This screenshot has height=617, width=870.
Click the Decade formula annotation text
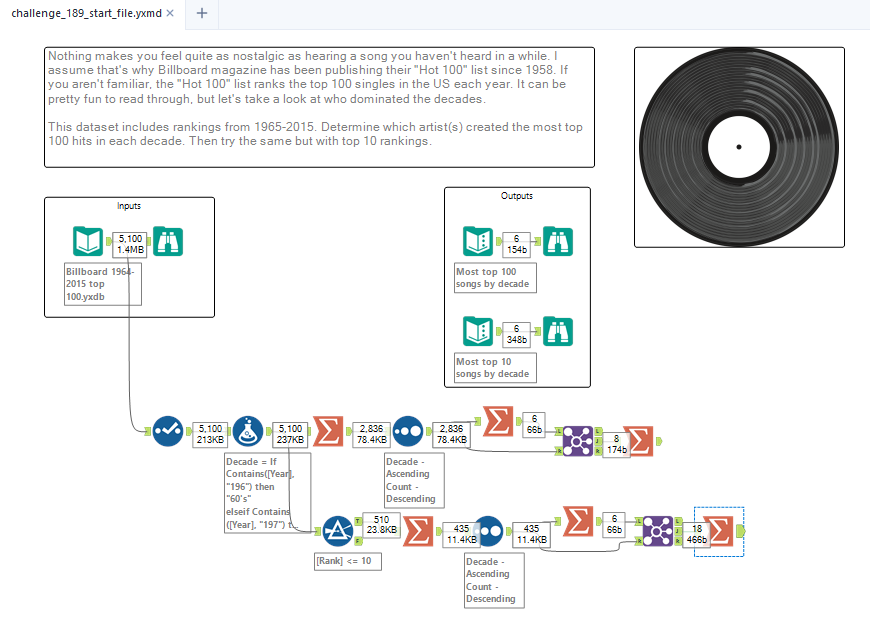point(267,493)
